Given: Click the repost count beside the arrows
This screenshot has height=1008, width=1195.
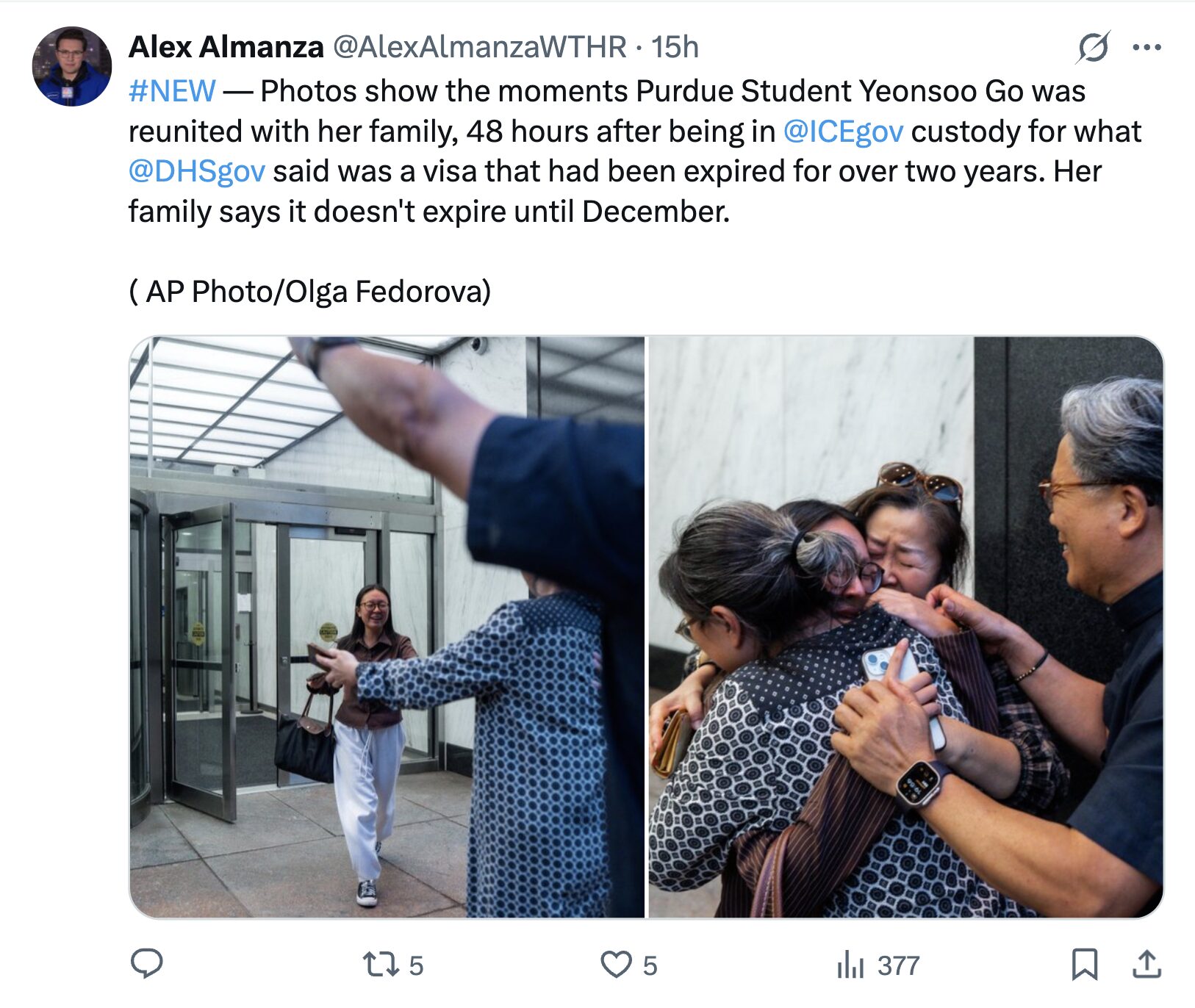Looking at the screenshot, I should [x=416, y=965].
